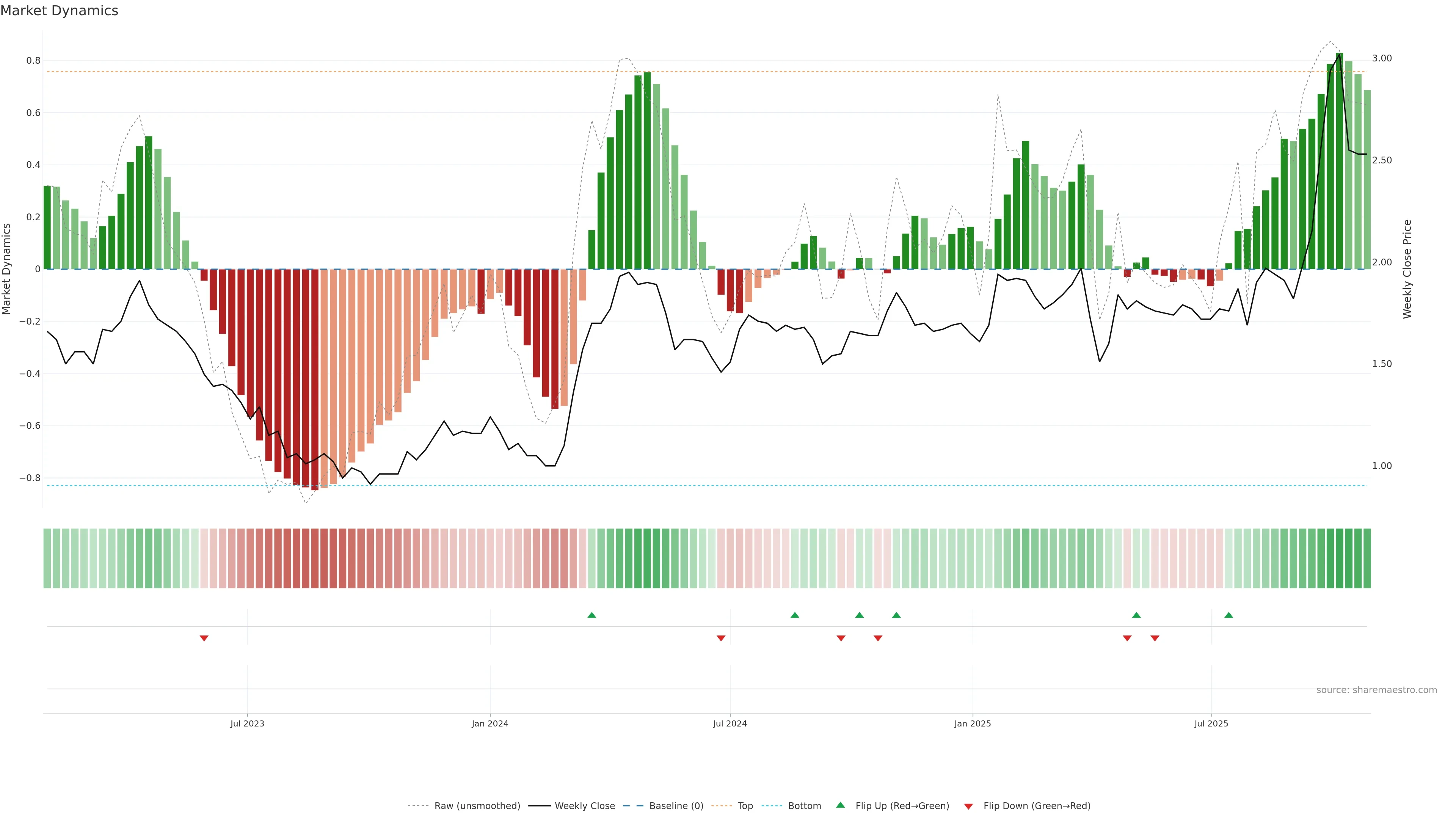Click the first green Flip Up triangle marker
This screenshot has height=819, width=1456.
click(591, 615)
